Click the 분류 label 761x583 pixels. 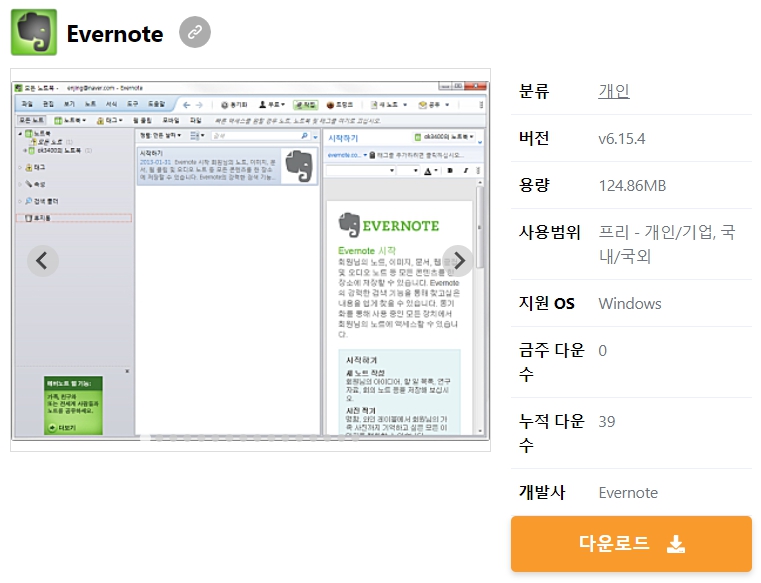[x=534, y=91]
